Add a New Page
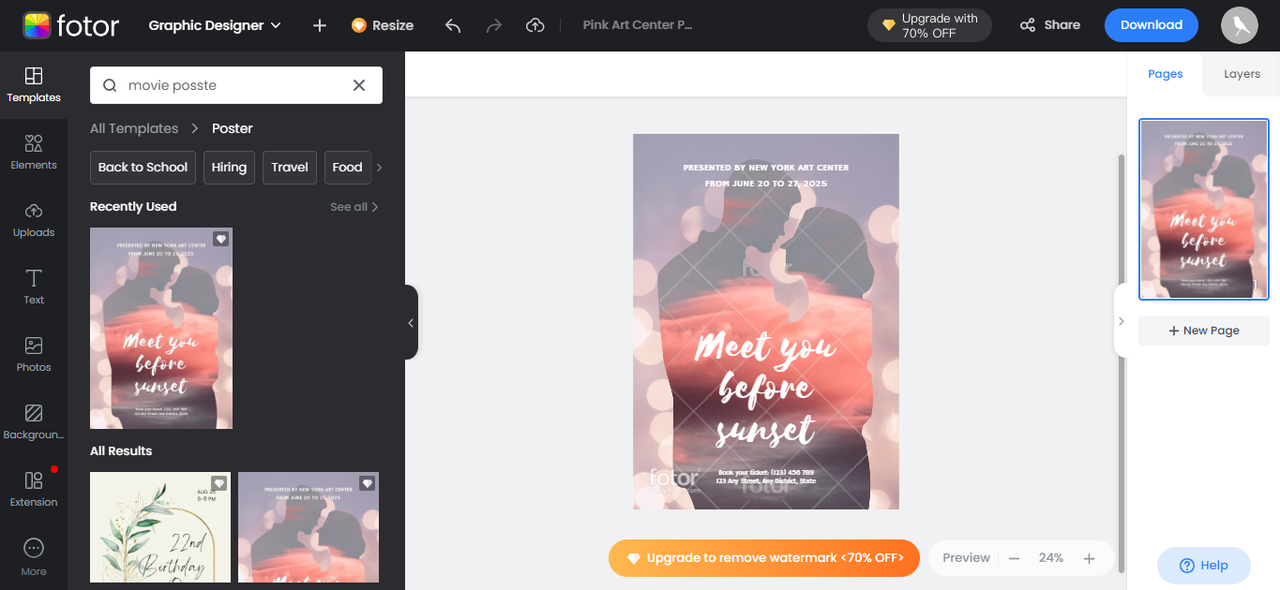 pyautogui.click(x=1204, y=331)
